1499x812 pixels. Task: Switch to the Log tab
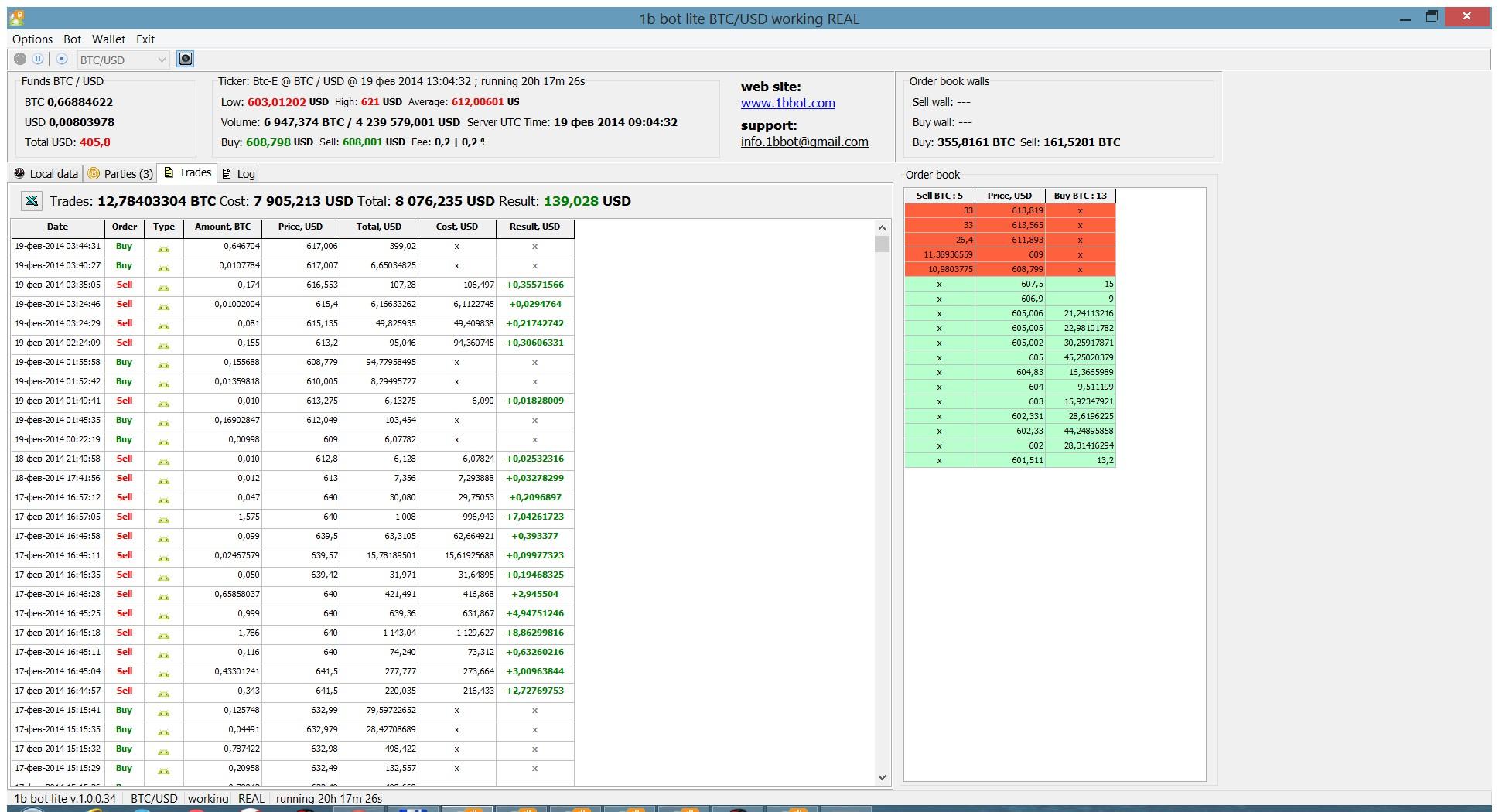[x=238, y=174]
